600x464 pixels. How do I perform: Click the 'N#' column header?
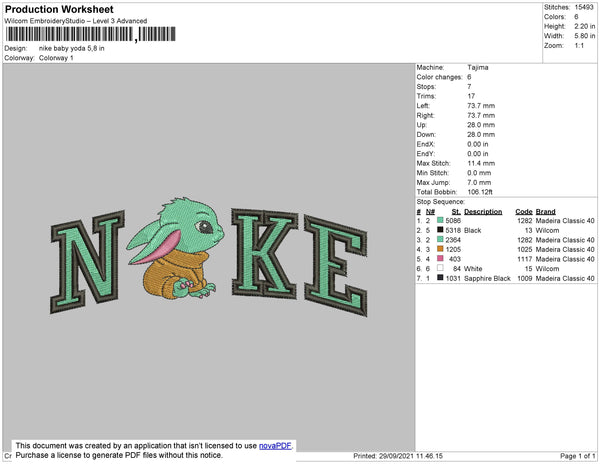point(430,212)
